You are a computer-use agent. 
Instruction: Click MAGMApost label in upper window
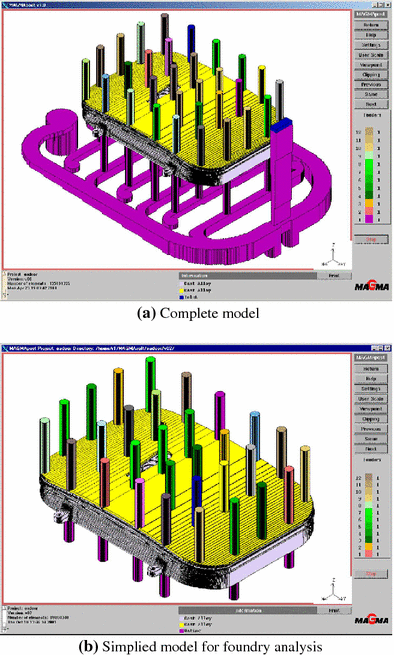click(371, 14)
